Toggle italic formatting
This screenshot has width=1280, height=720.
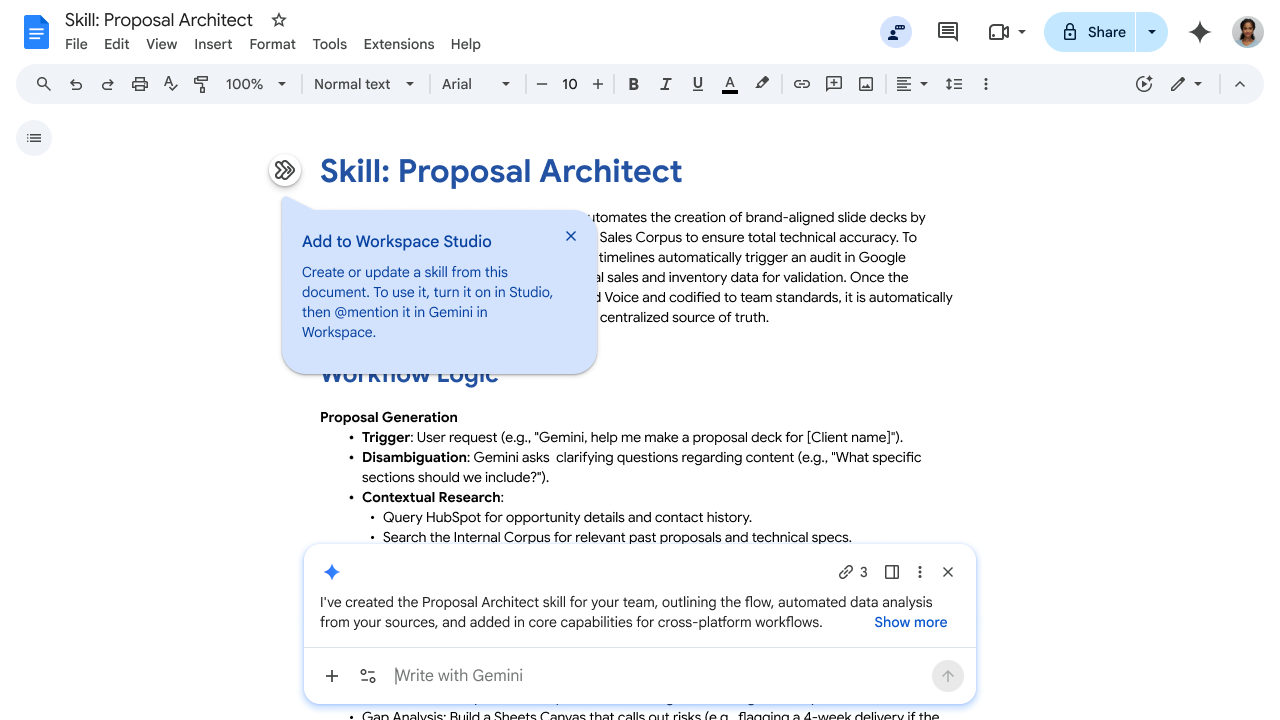[665, 84]
